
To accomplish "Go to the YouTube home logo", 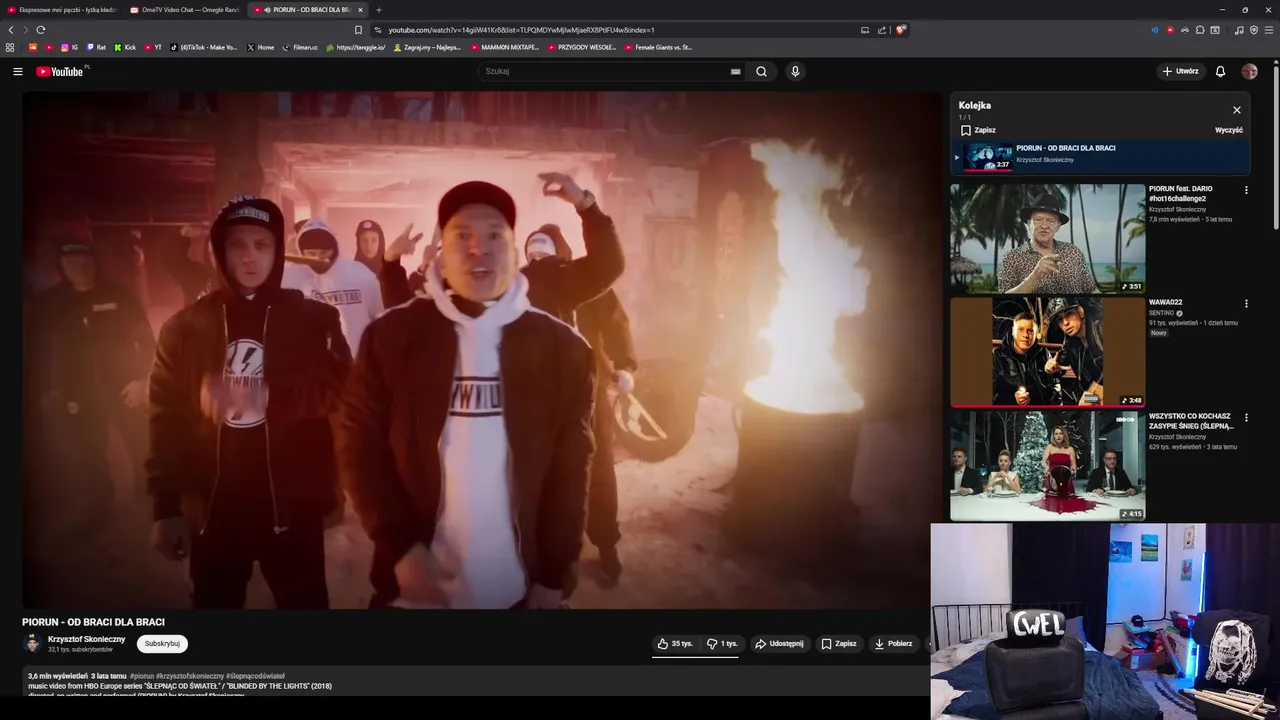I will pos(60,71).
